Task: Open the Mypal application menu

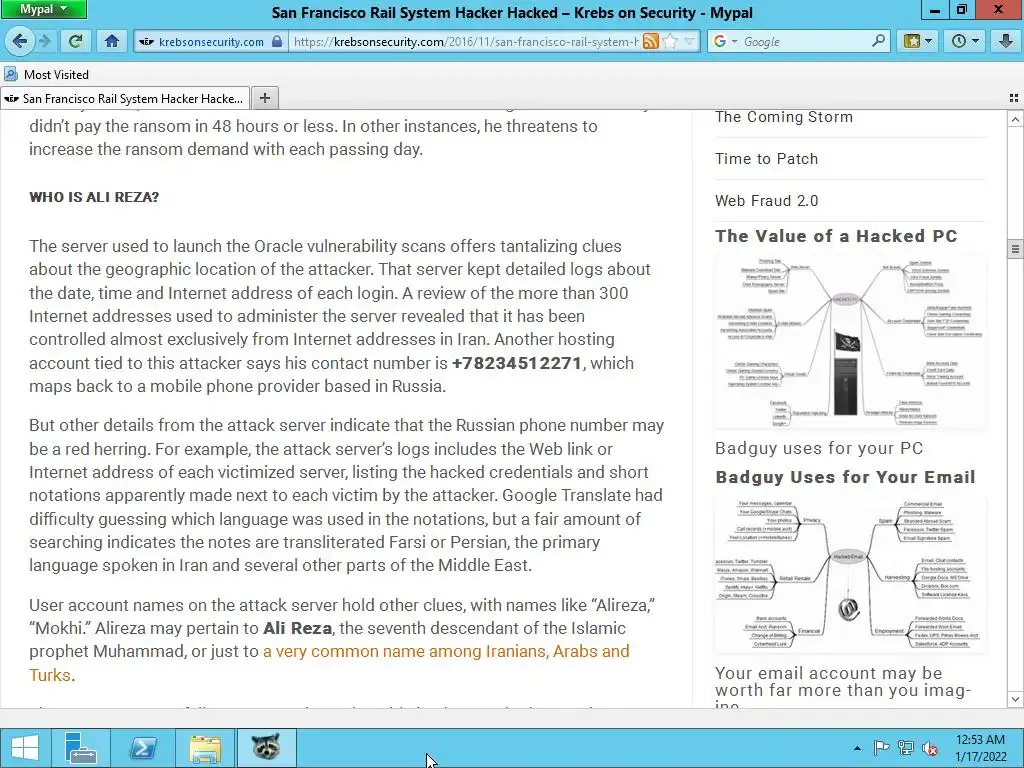Action: click(x=43, y=9)
